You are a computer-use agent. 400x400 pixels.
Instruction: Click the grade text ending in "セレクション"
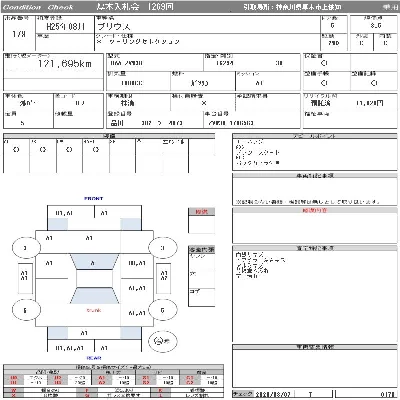click(x=138, y=42)
